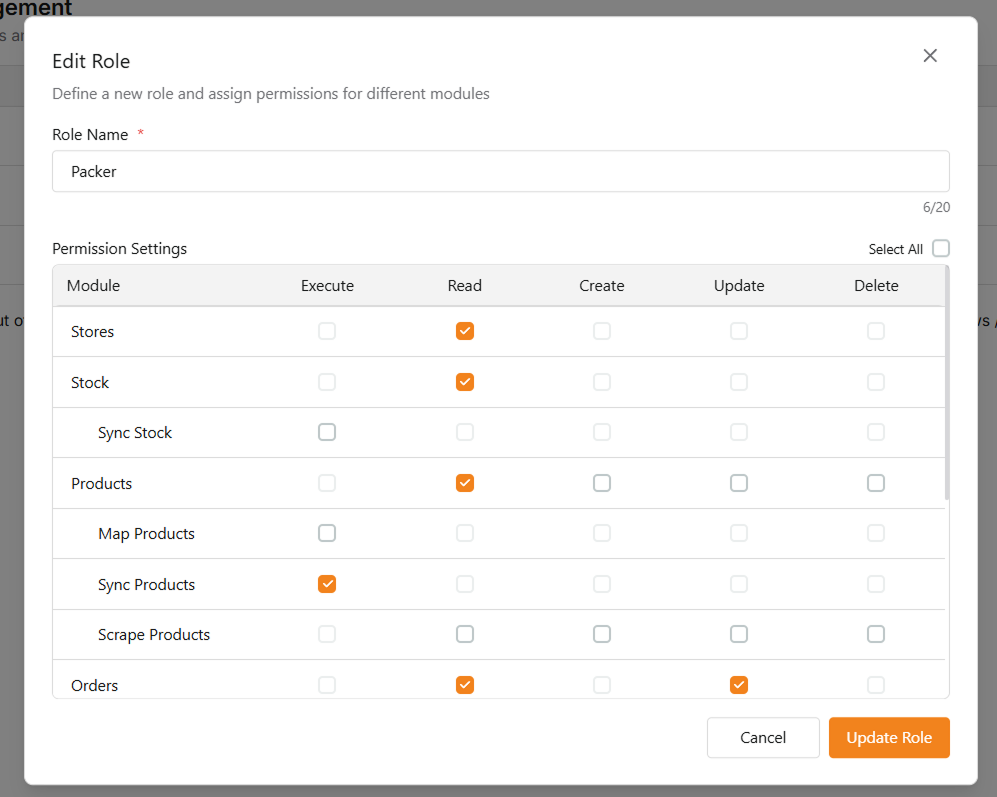Enable Delete permission for Products
Screen dimensions: 997x797
(x=876, y=483)
